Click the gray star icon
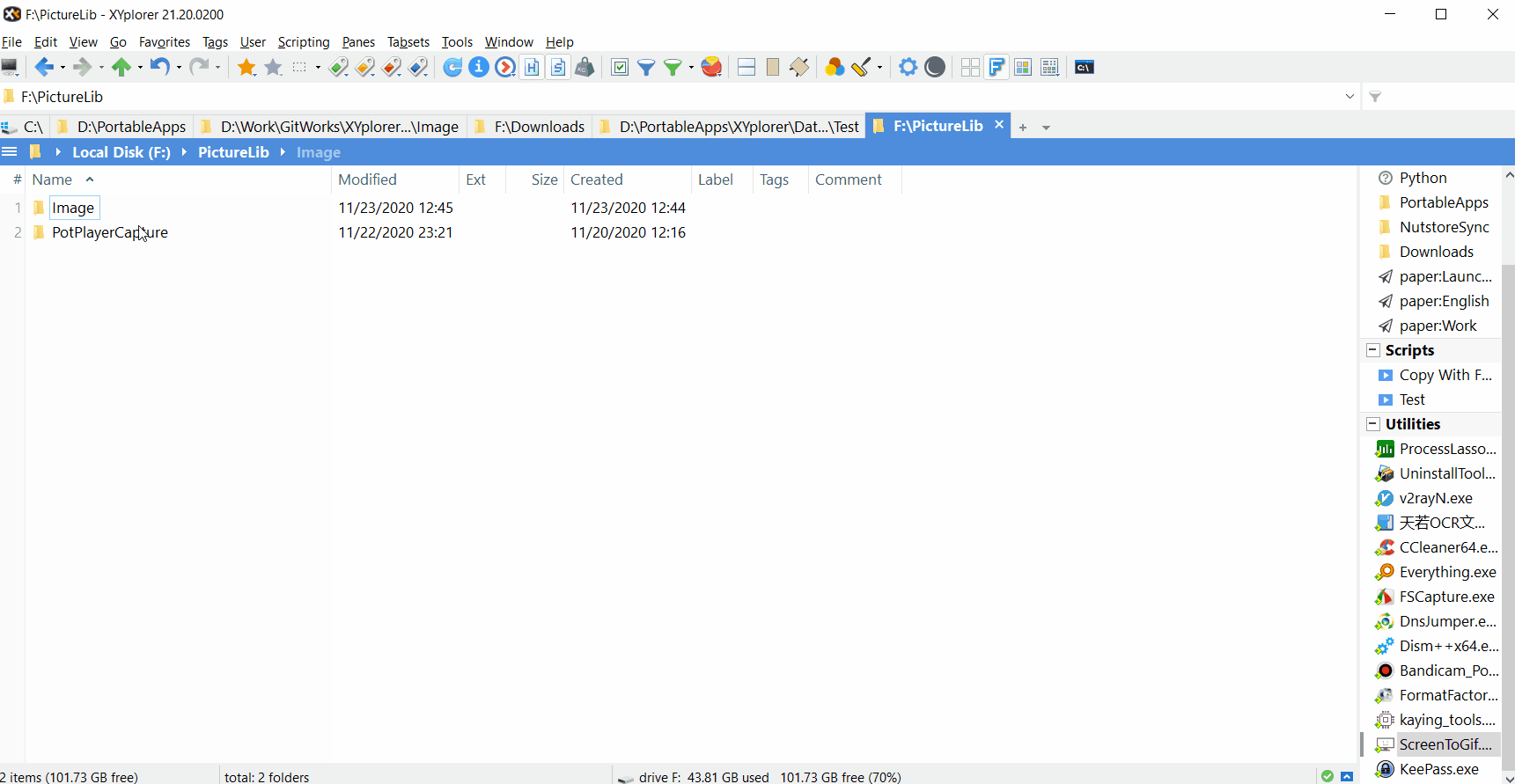The image size is (1515, 784). click(x=274, y=67)
